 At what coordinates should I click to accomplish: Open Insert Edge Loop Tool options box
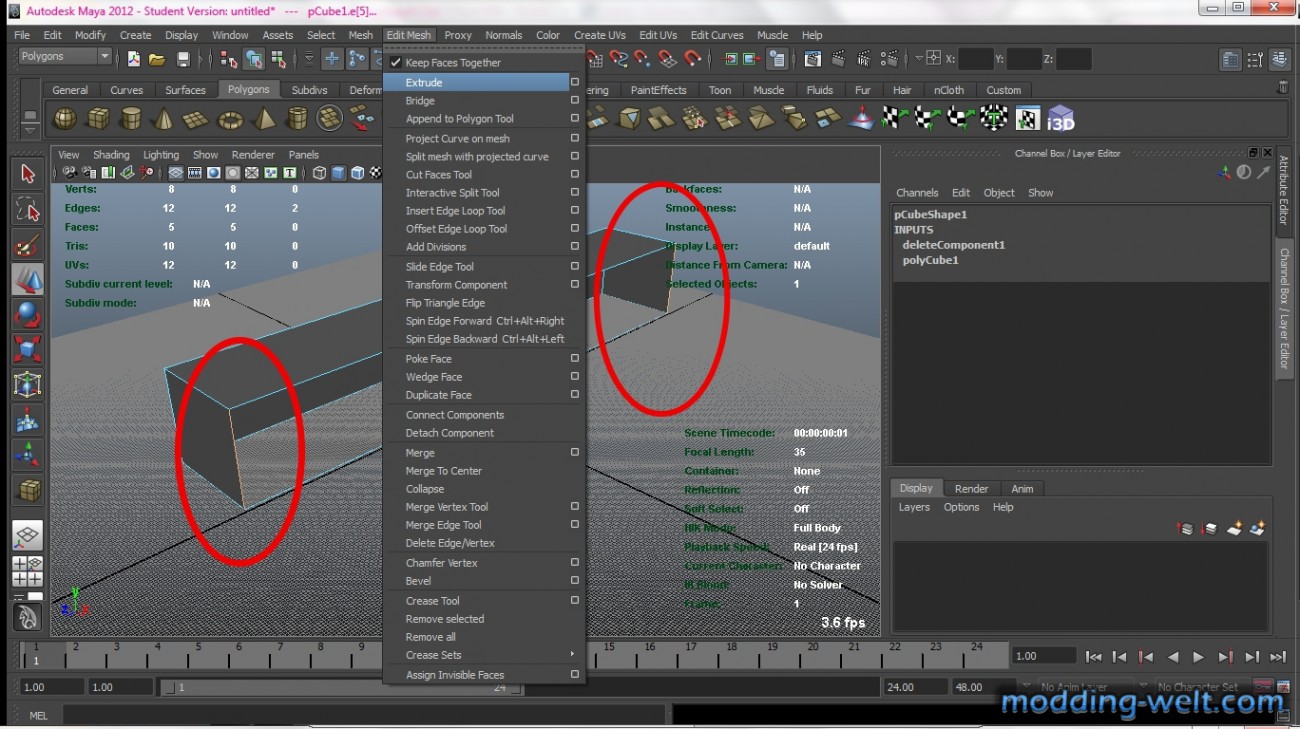tap(575, 210)
